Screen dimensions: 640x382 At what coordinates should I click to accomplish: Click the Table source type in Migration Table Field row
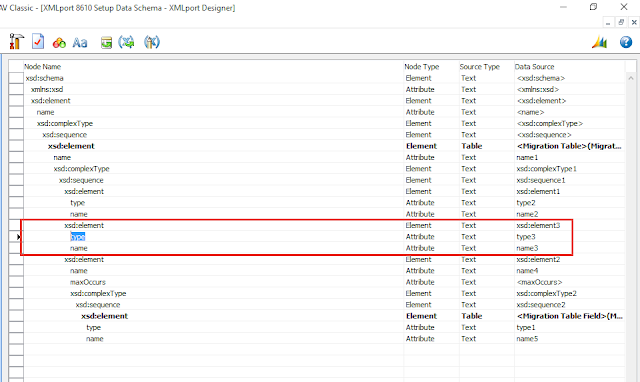click(472, 316)
